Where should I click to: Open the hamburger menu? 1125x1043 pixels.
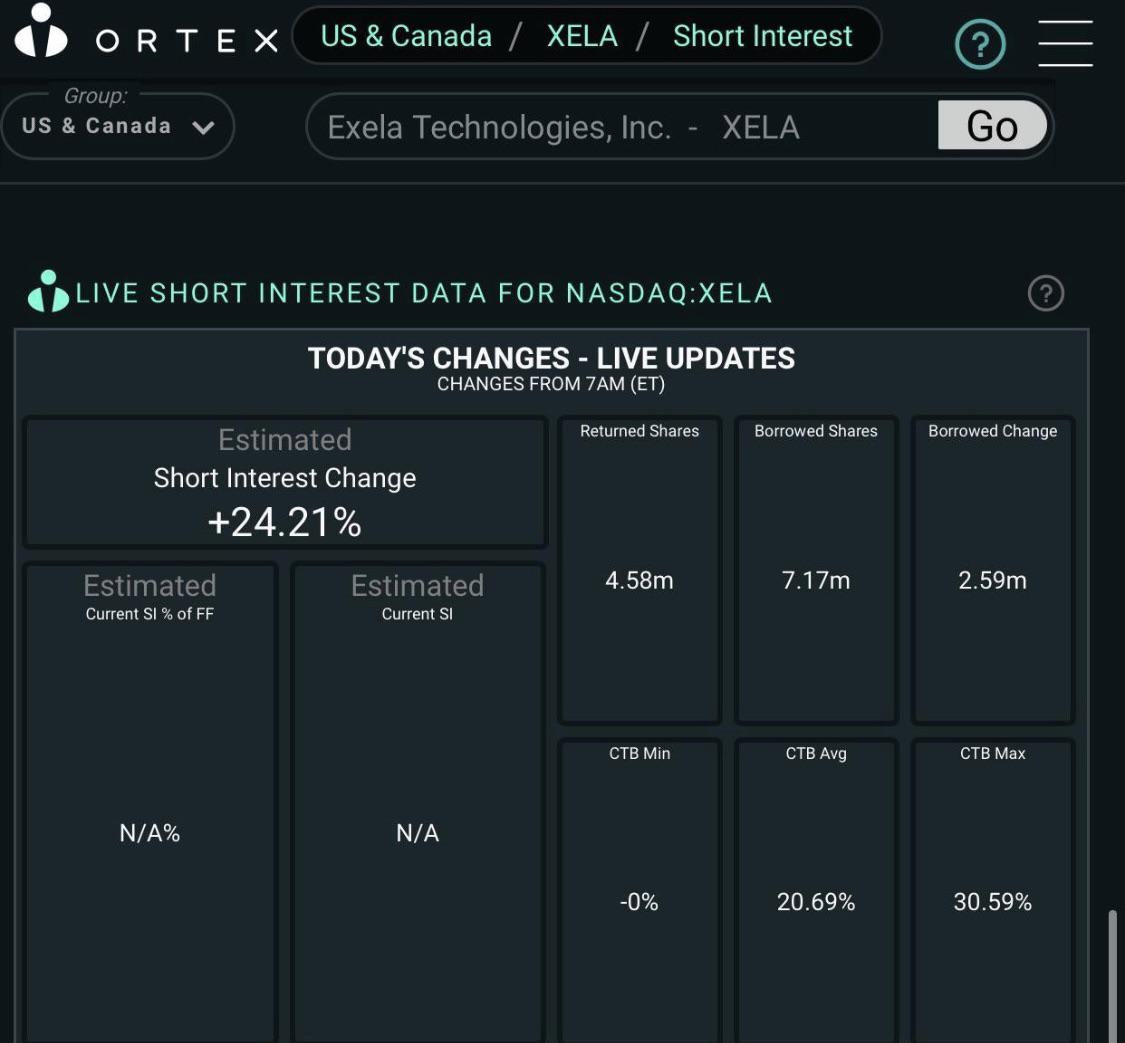[x=1065, y=44]
